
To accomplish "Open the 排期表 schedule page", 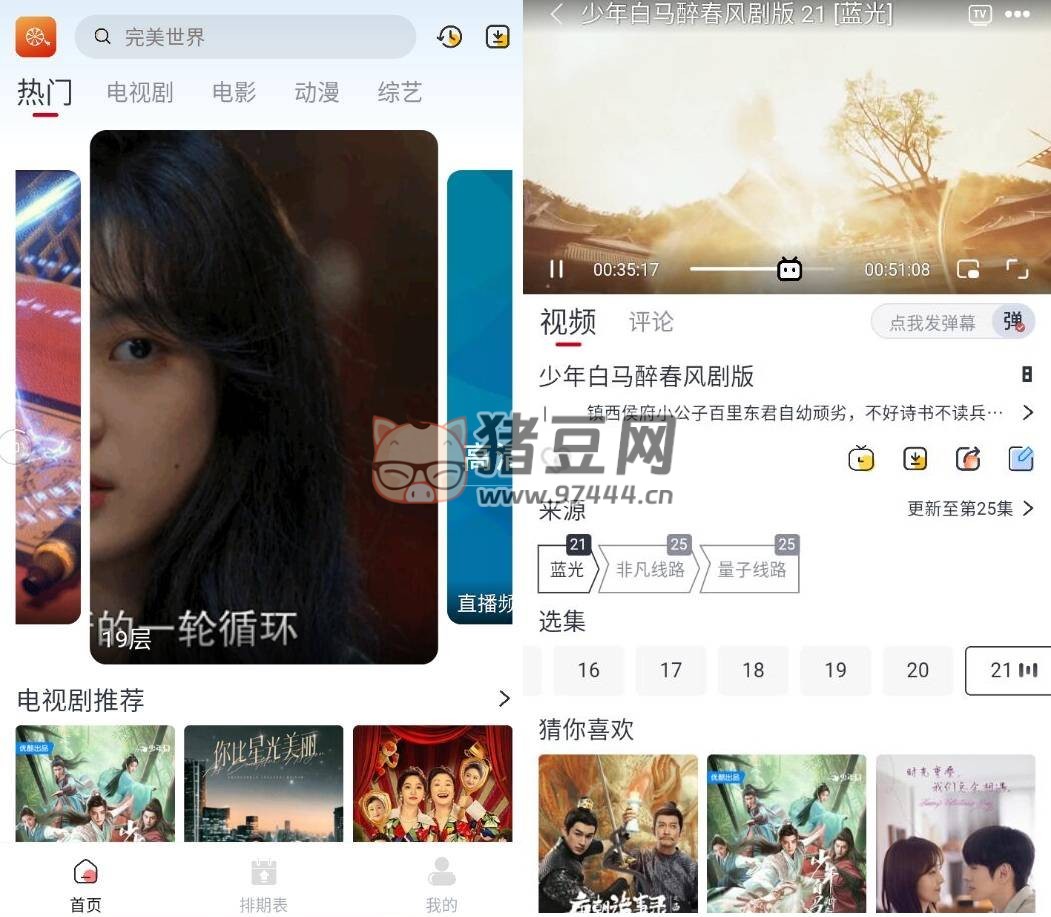I will (263, 885).
